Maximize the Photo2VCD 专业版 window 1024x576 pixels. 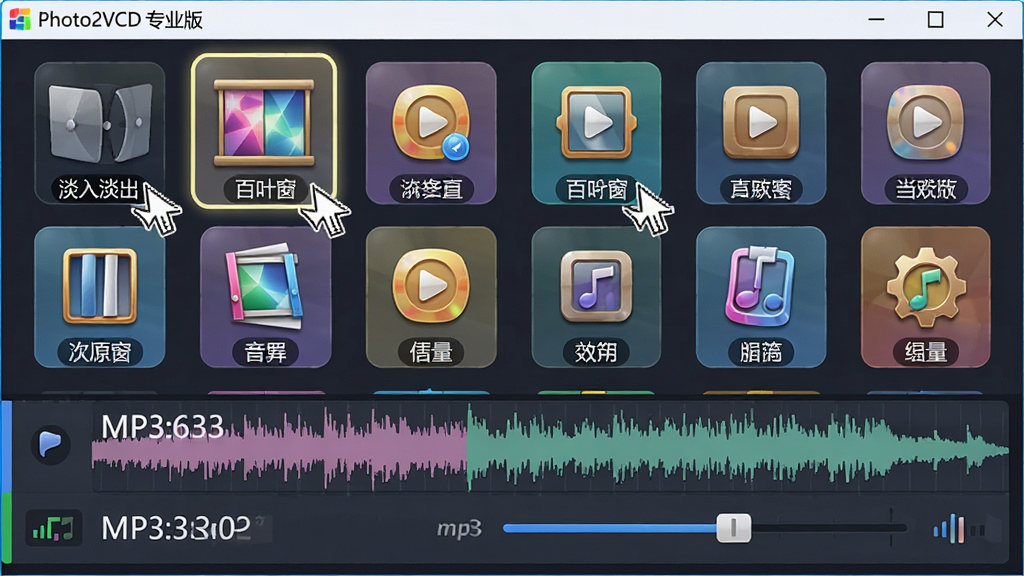click(935, 20)
